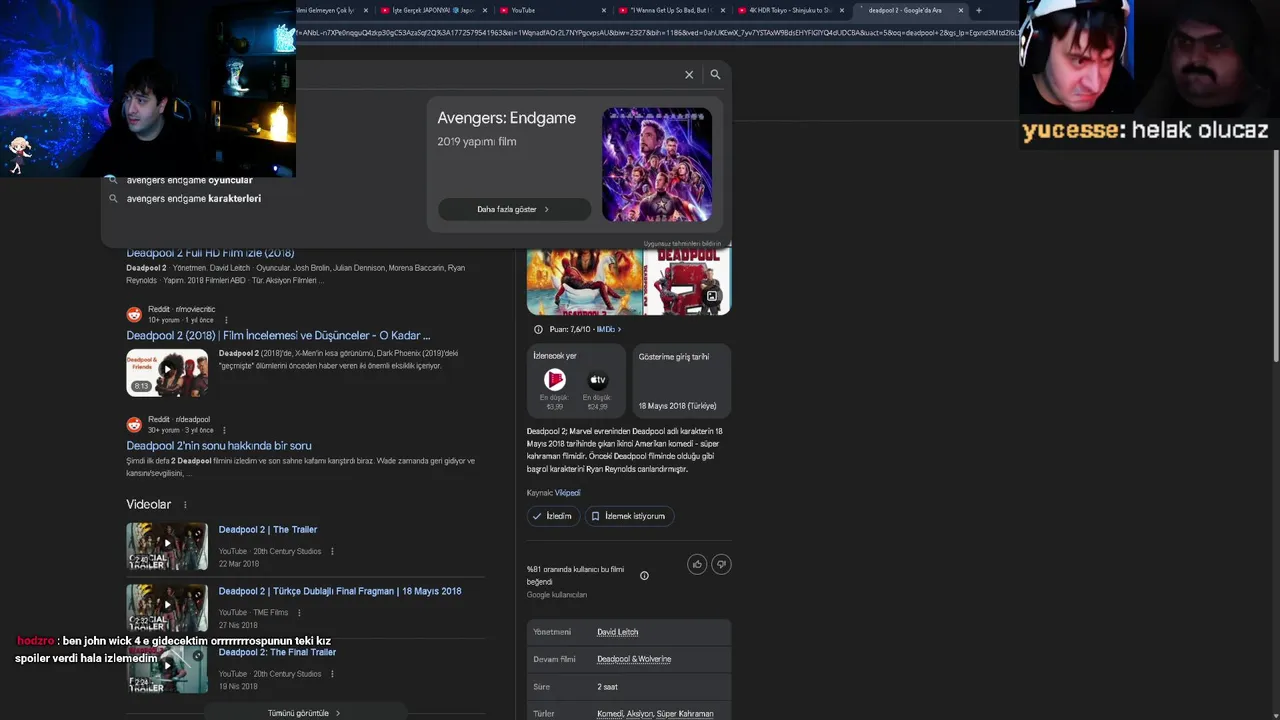Dislike the film with thumbs down icon
Viewport: 1280px width, 720px height.
click(x=721, y=564)
